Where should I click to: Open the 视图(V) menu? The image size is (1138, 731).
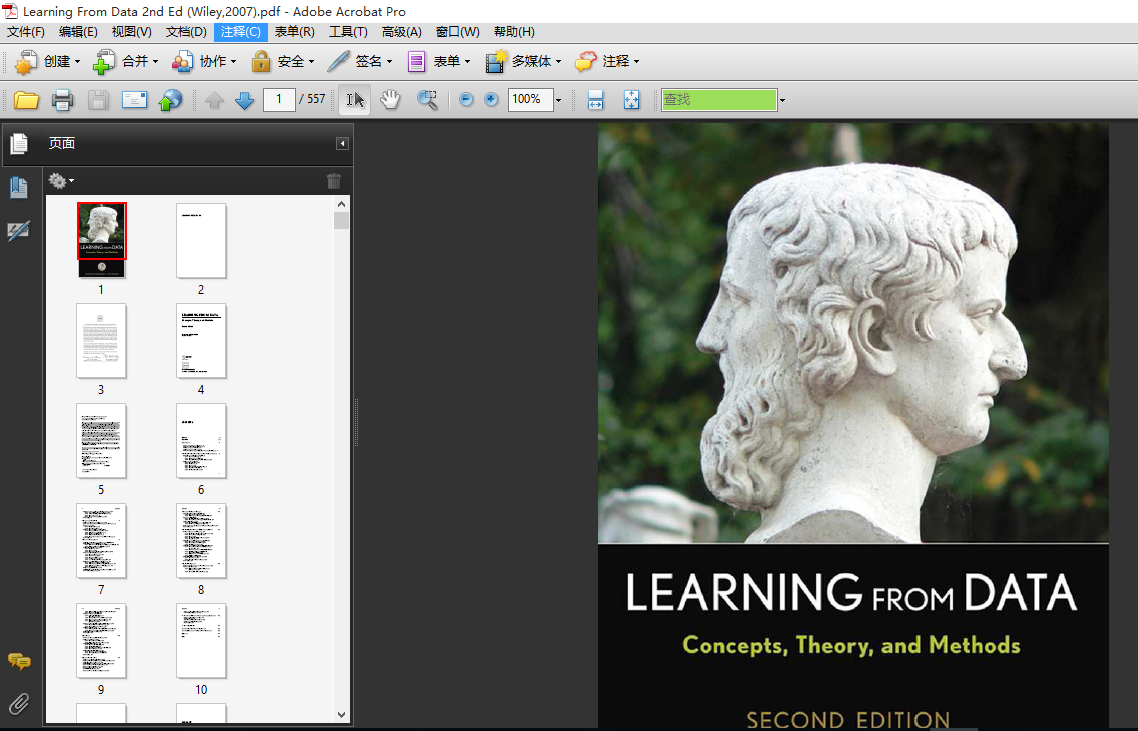tap(131, 32)
